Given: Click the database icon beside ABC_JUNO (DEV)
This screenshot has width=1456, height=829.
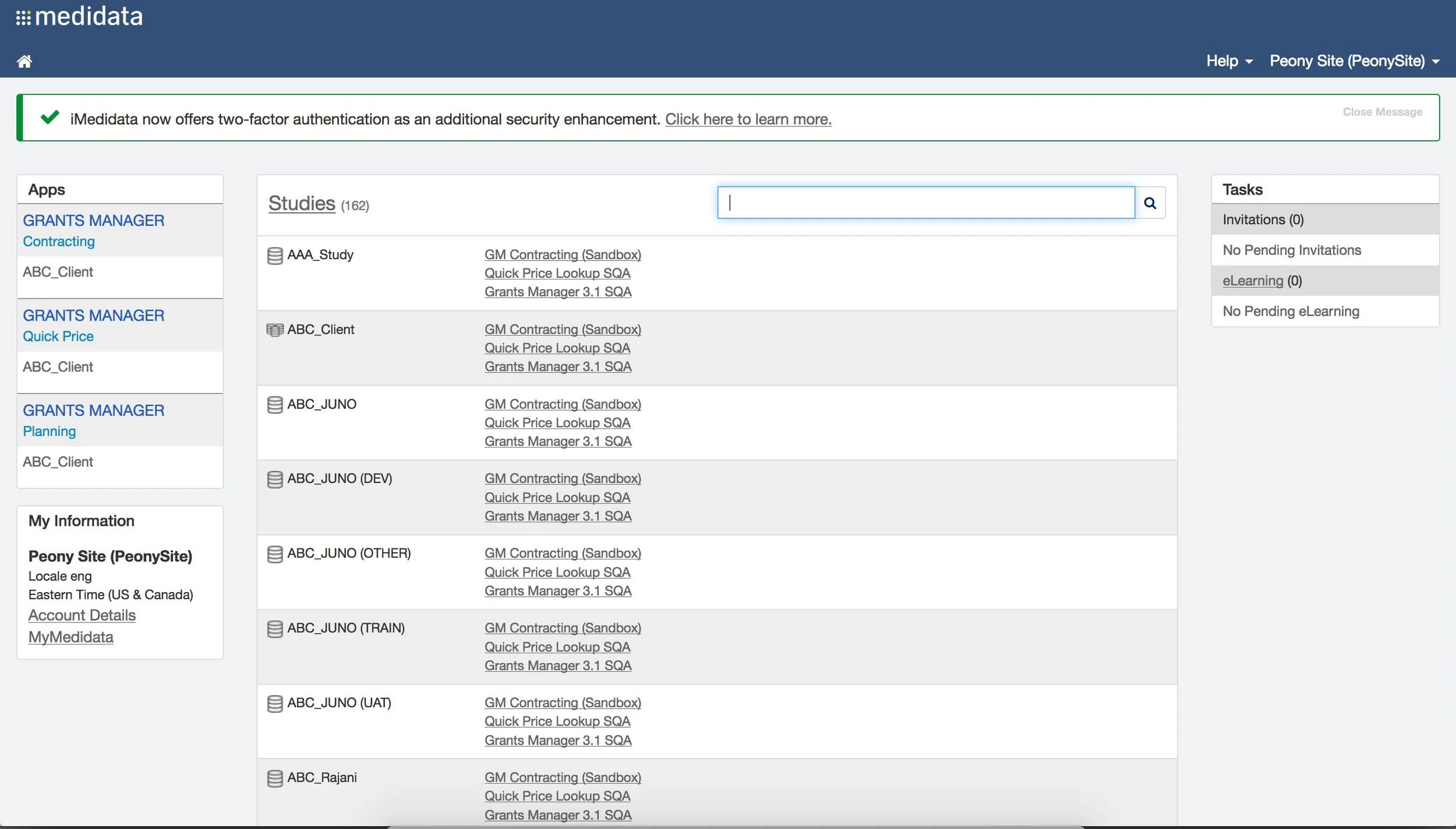Looking at the screenshot, I should coord(274,479).
